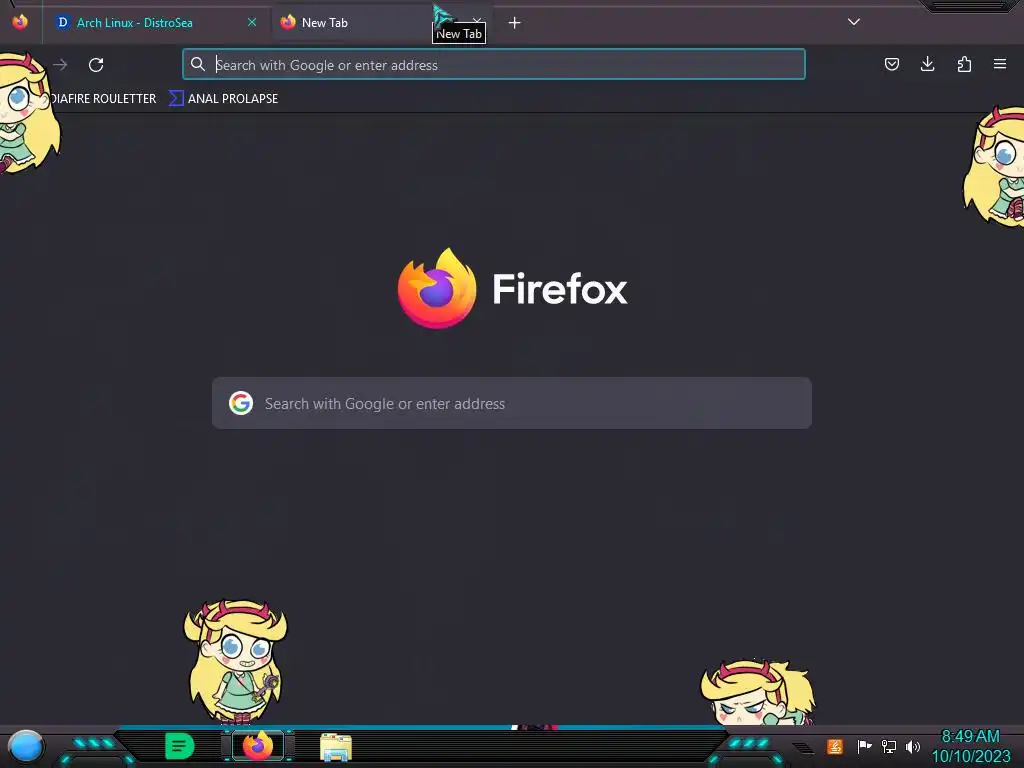Screen dimensions: 1024x768
Task: Click the Google search box on new tab page
Action: pos(512,403)
